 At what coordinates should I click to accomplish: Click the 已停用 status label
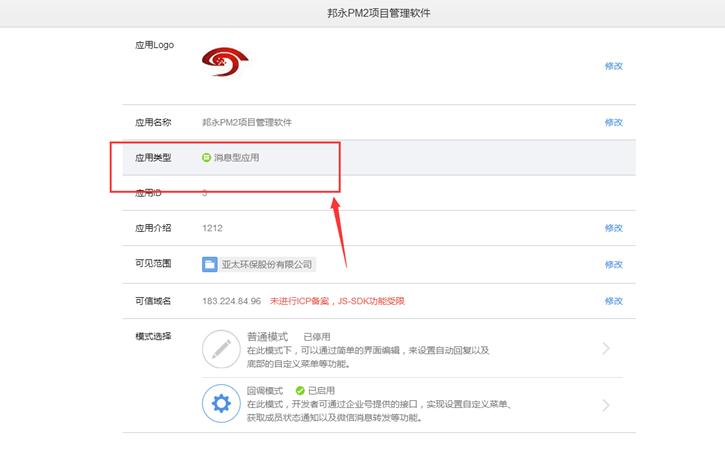(x=316, y=337)
